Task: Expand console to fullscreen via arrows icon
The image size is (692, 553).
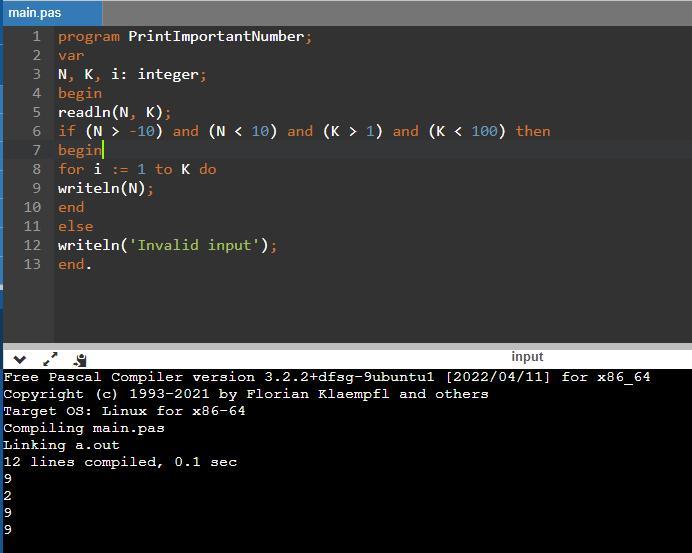Action: click(x=50, y=359)
